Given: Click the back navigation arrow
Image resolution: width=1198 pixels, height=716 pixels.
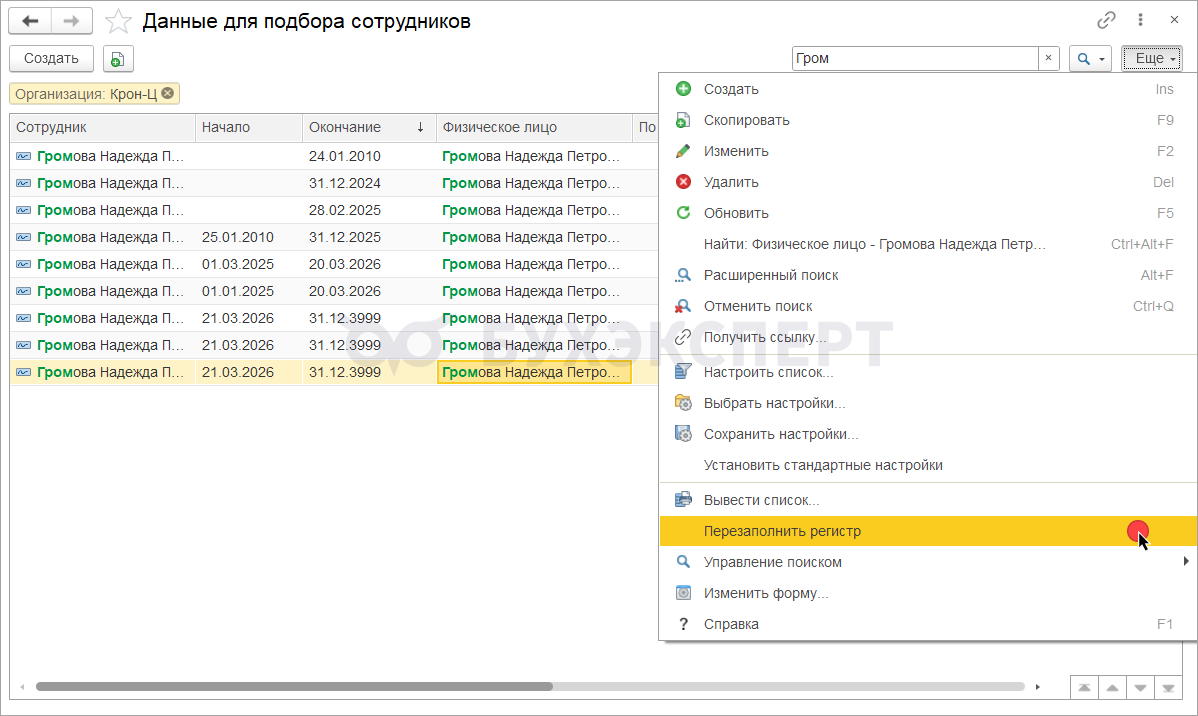Looking at the screenshot, I should [30, 21].
